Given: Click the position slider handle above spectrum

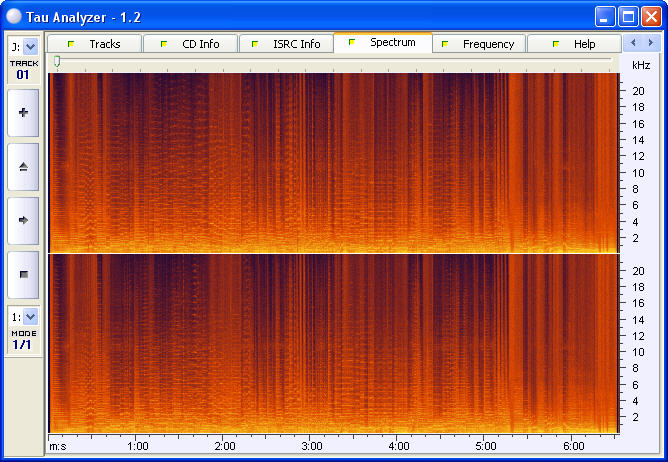Looking at the screenshot, I should (57, 62).
